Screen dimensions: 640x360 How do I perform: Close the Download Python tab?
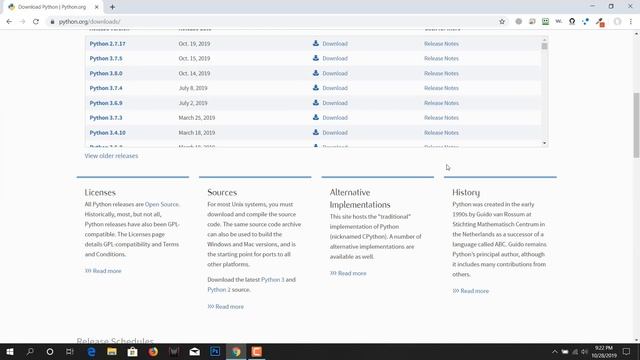[x=97, y=7]
